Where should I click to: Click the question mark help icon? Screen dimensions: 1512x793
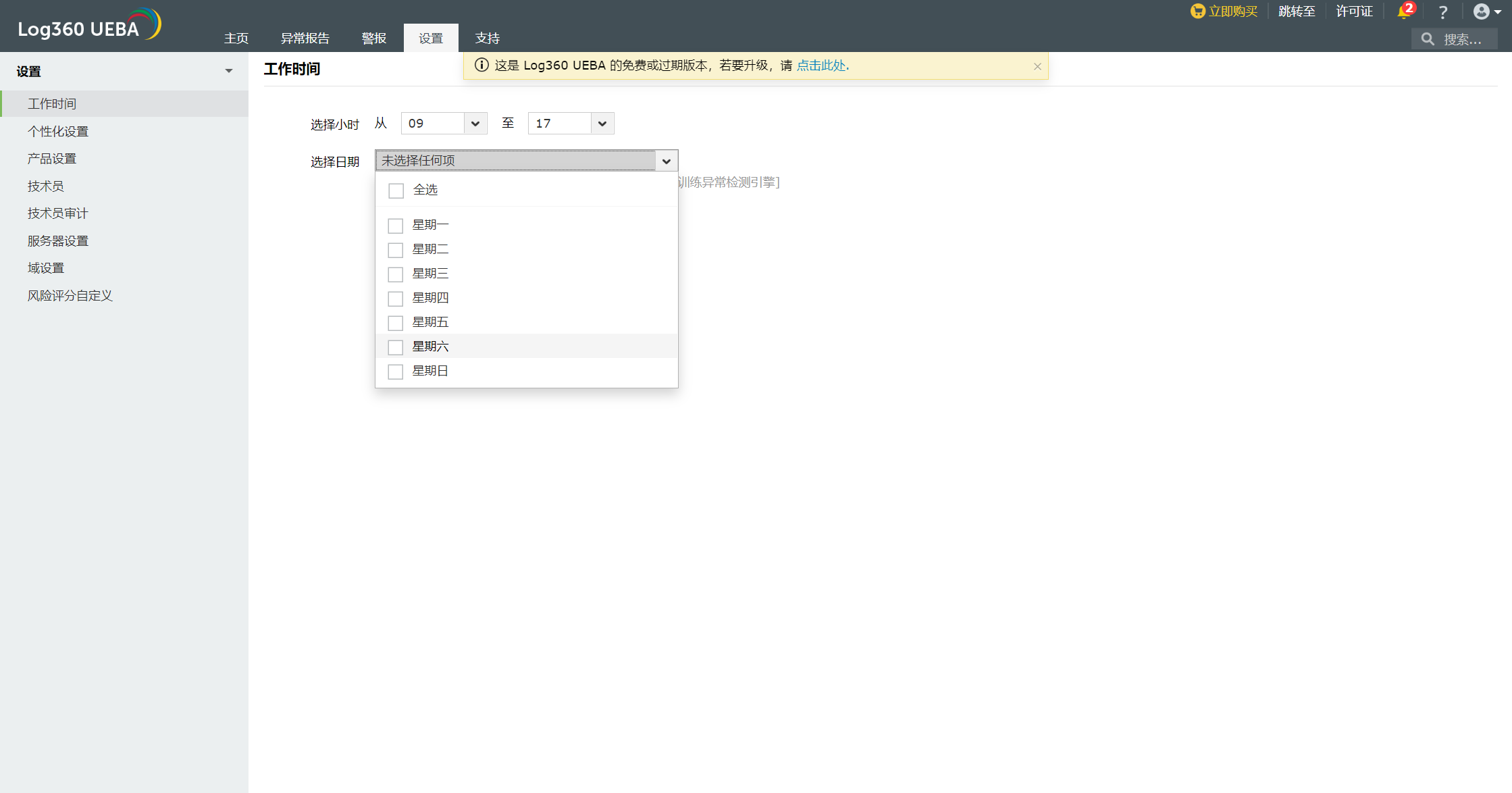(1442, 11)
